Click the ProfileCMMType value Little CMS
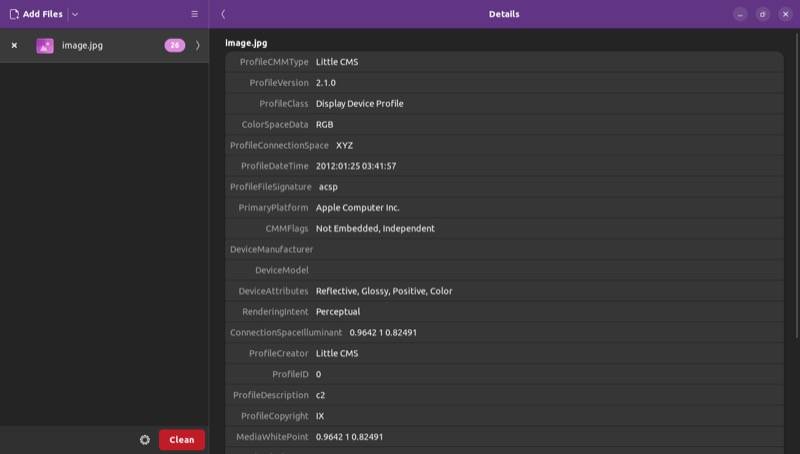This screenshot has width=800, height=454. tap(337, 62)
